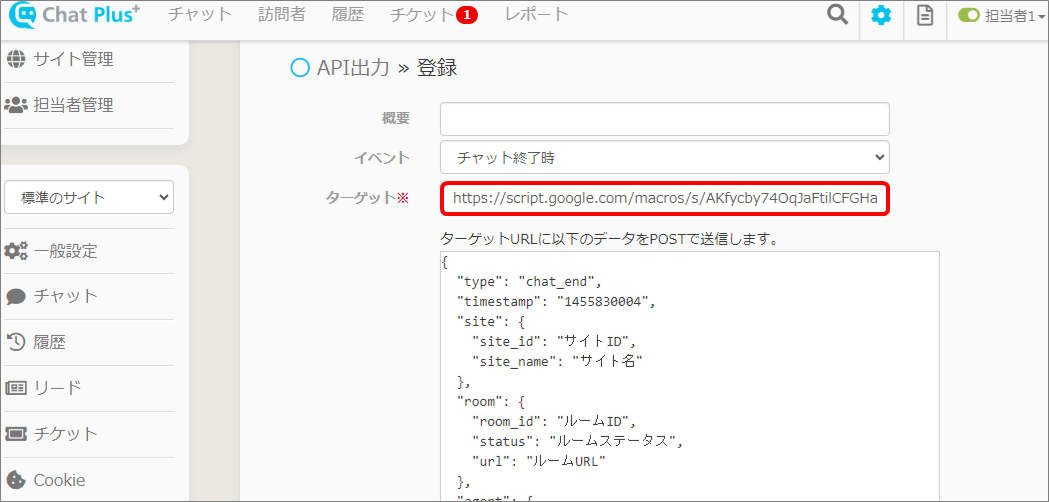This screenshot has width=1049, height=502.
Task: Open 担当者管理 in the sidebar
Action: 73,105
